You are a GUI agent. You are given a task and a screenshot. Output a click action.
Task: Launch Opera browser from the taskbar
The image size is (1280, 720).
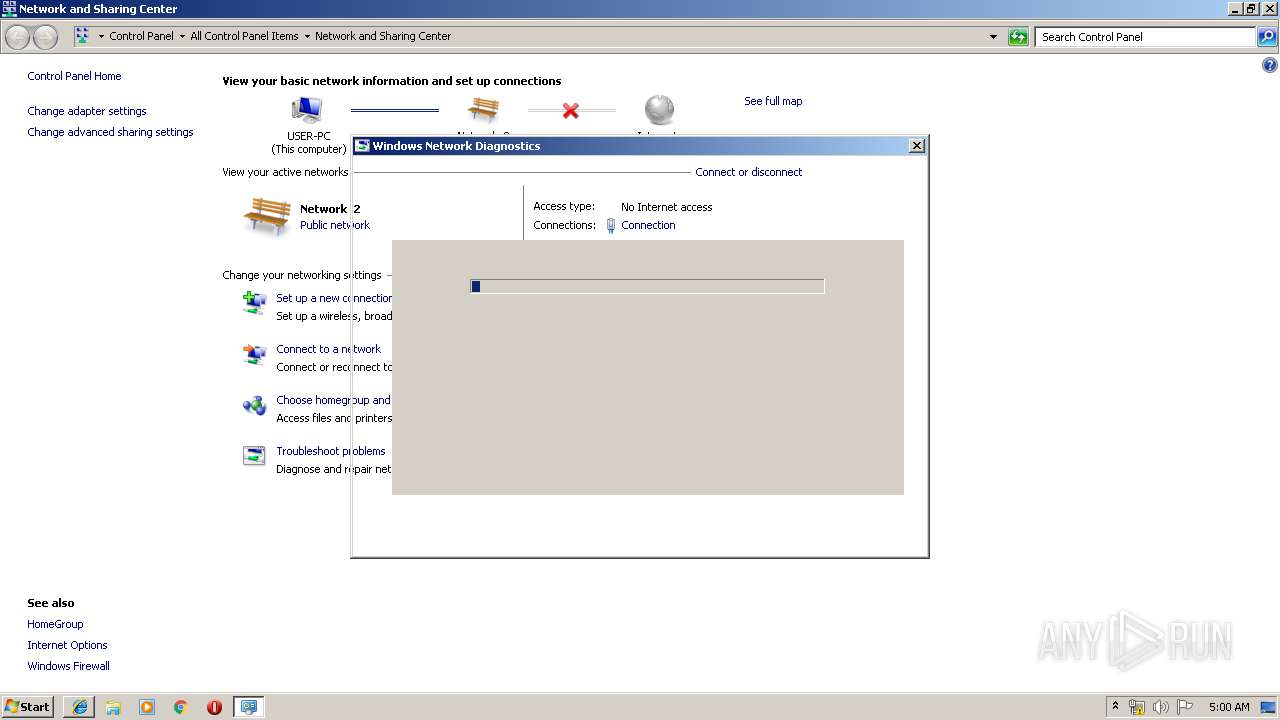point(214,707)
